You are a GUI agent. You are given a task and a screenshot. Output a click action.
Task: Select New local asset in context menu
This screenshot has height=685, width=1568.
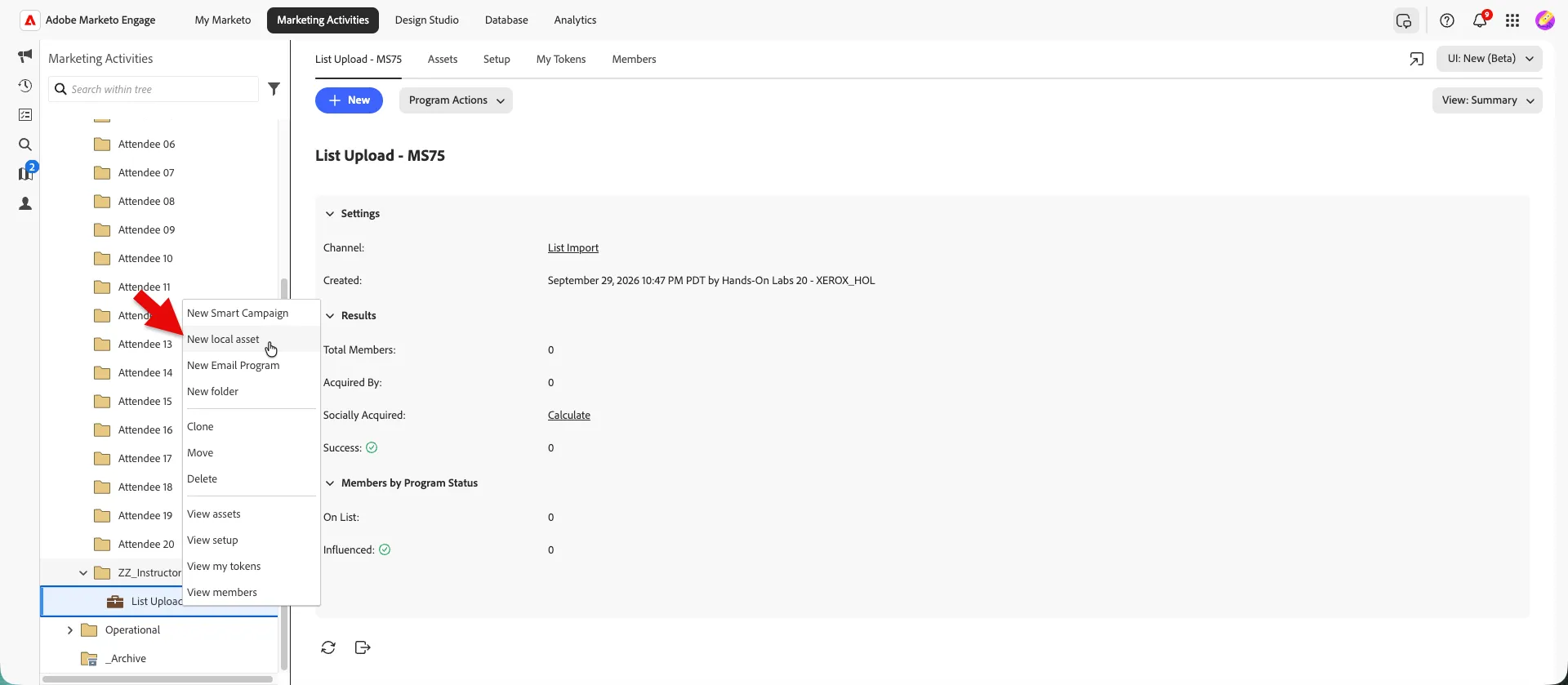coord(251,340)
